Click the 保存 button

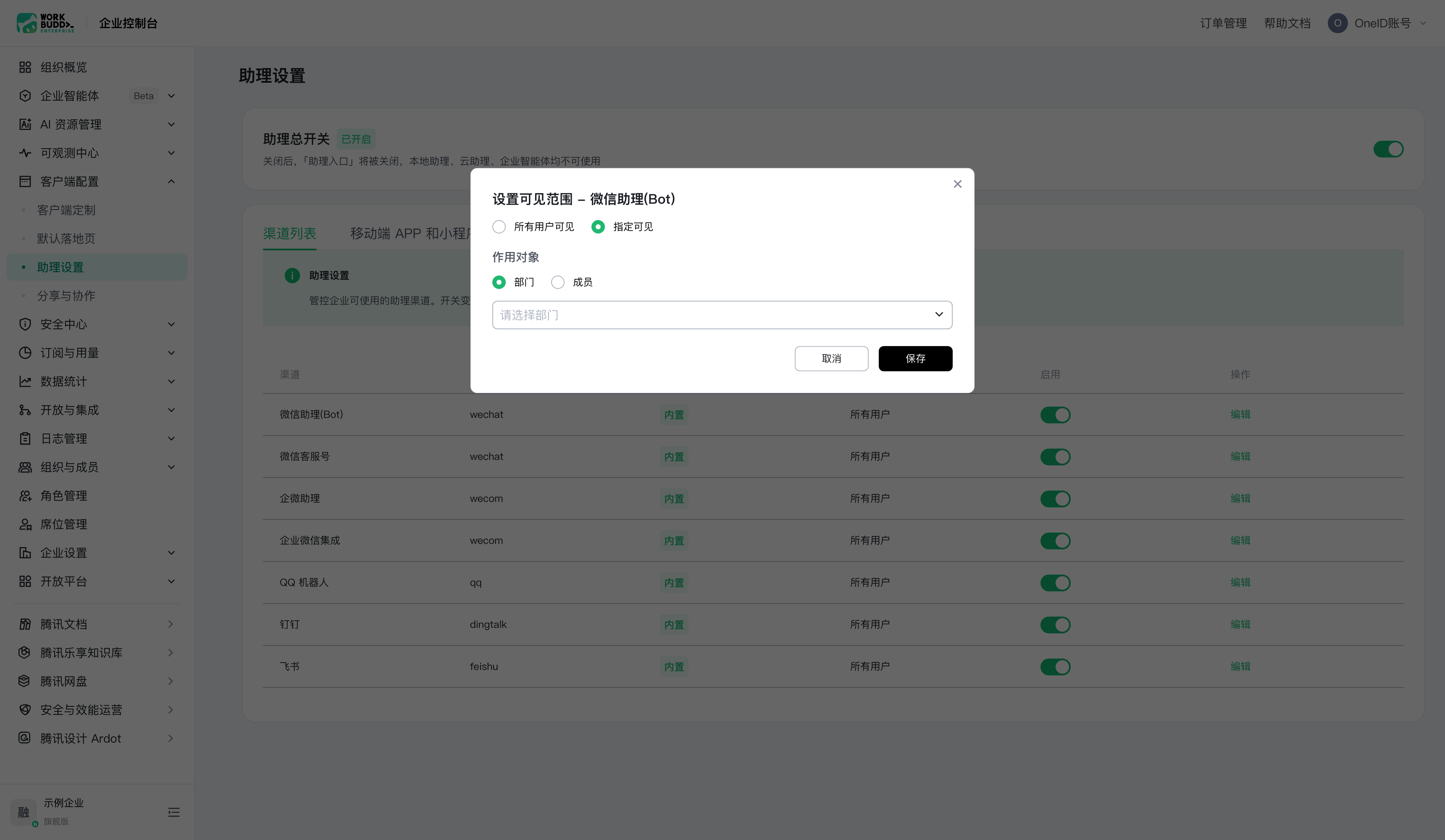[x=915, y=358]
